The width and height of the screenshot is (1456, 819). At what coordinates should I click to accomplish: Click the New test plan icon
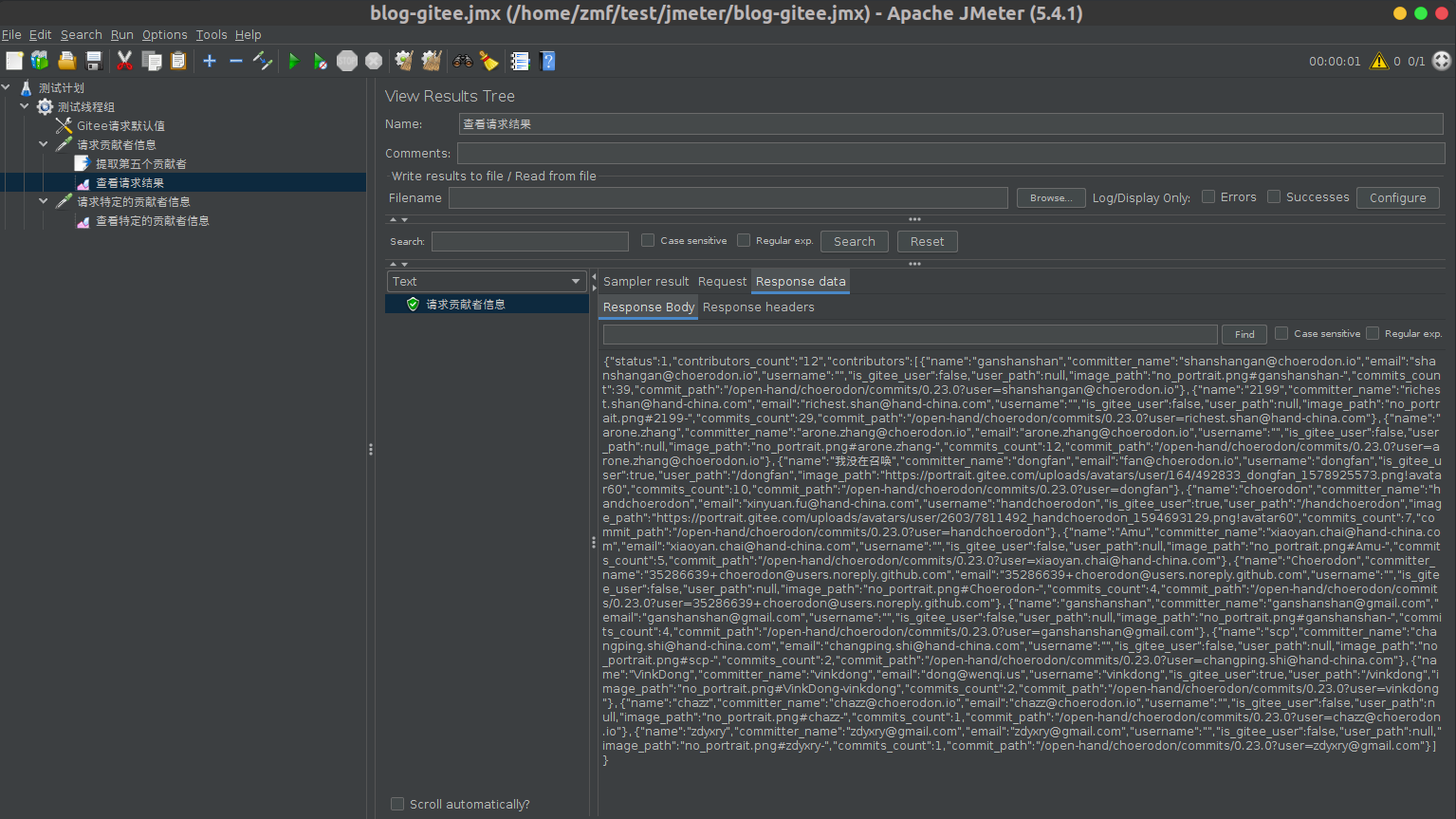[14, 61]
